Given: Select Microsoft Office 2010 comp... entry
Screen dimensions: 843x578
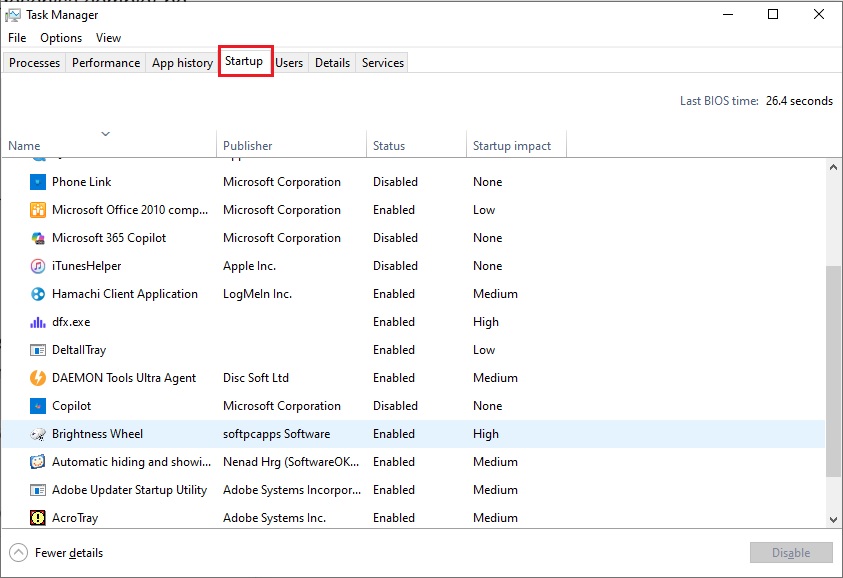Looking at the screenshot, I should 130,210.
